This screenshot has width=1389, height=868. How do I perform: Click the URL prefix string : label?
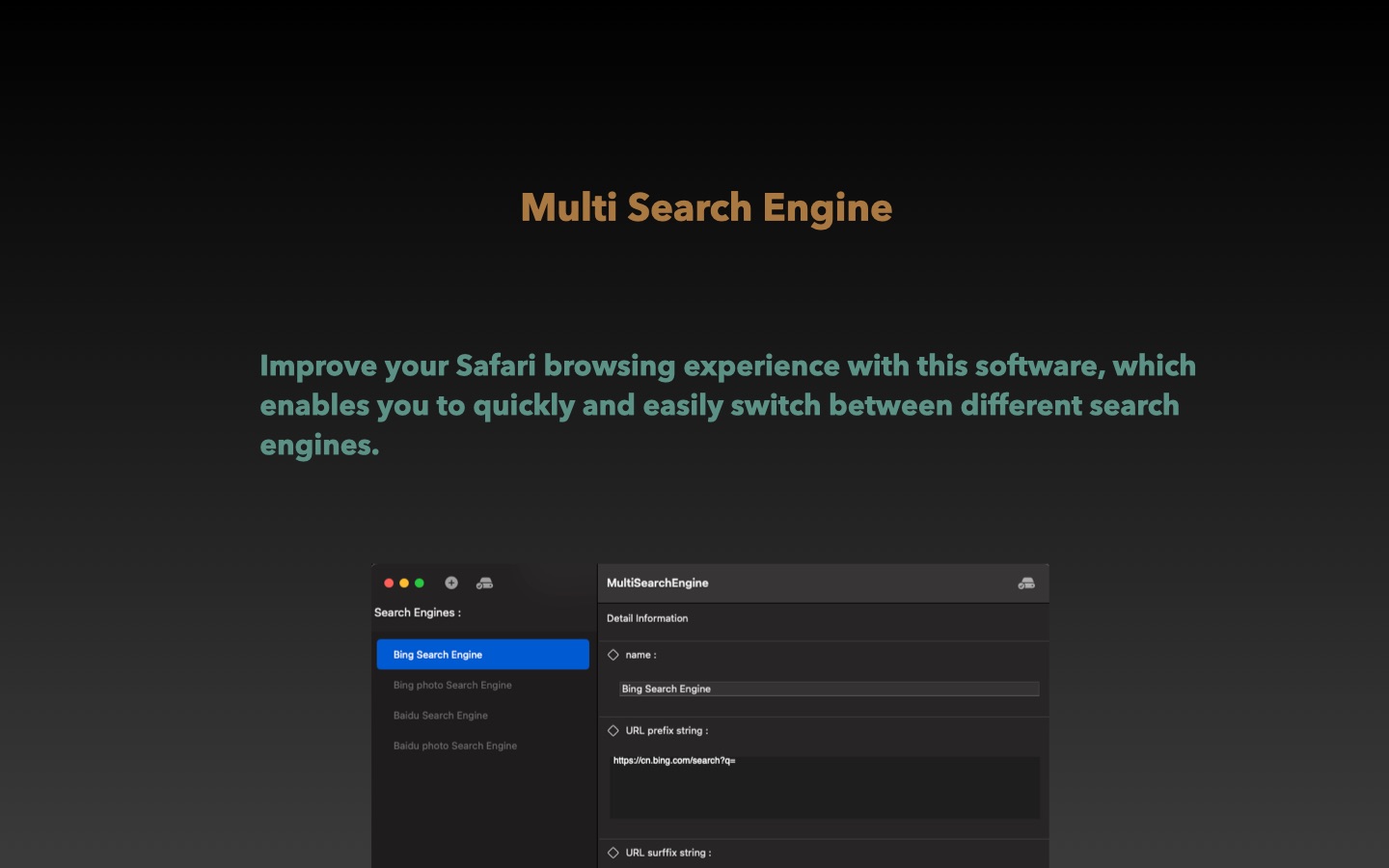667,730
